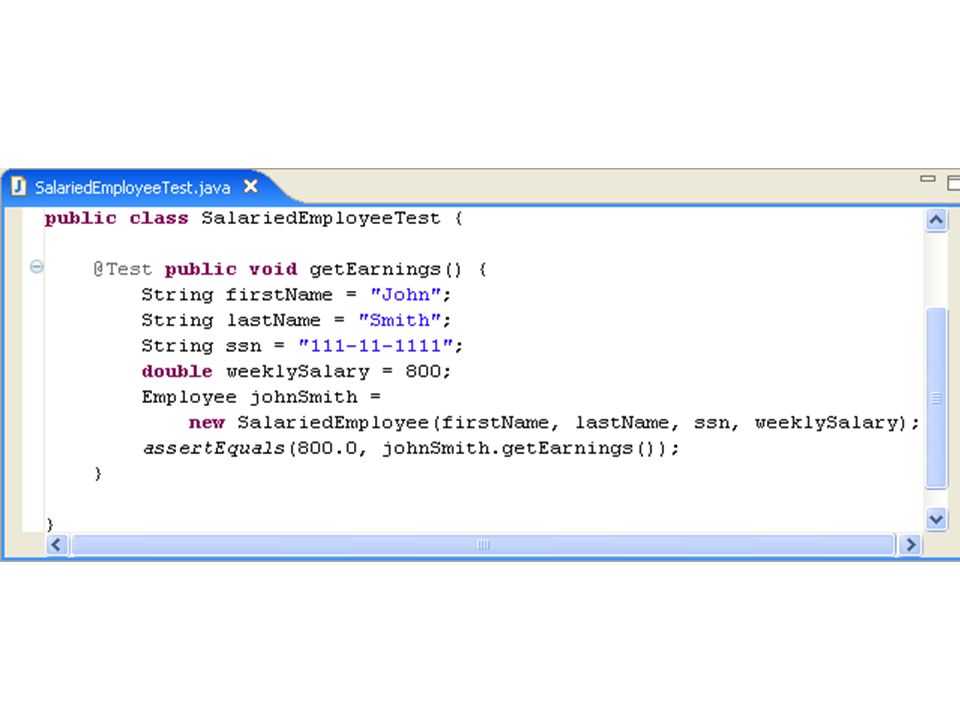Click the Java file icon on the tab
This screenshot has width=960, height=720.
[19, 186]
